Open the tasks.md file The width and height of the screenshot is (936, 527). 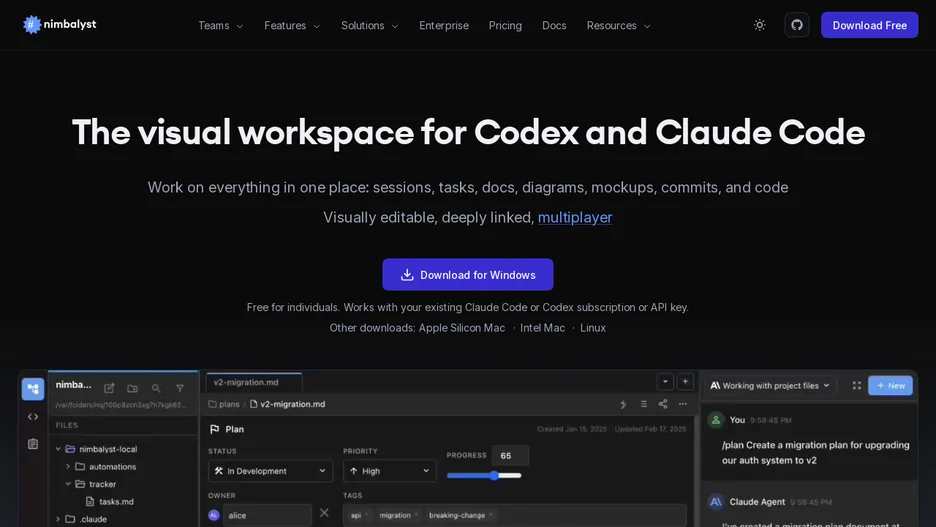[x=110, y=501]
